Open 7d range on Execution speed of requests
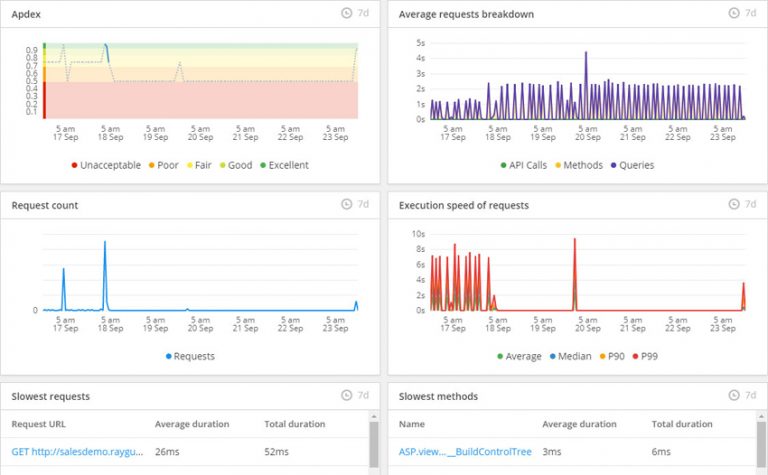This screenshot has width=768, height=475. pos(750,204)
